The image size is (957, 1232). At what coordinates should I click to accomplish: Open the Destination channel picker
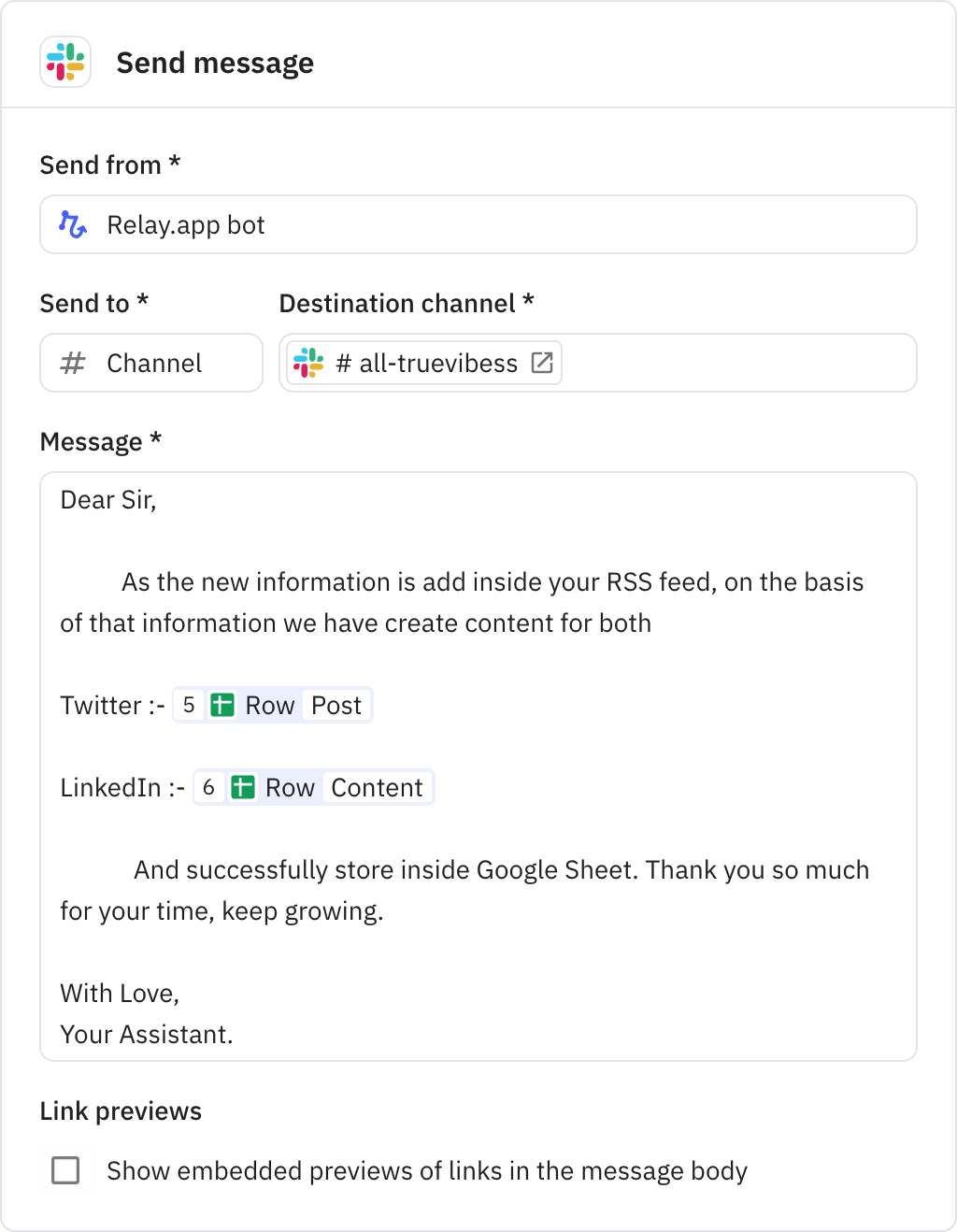coord(598,363)
